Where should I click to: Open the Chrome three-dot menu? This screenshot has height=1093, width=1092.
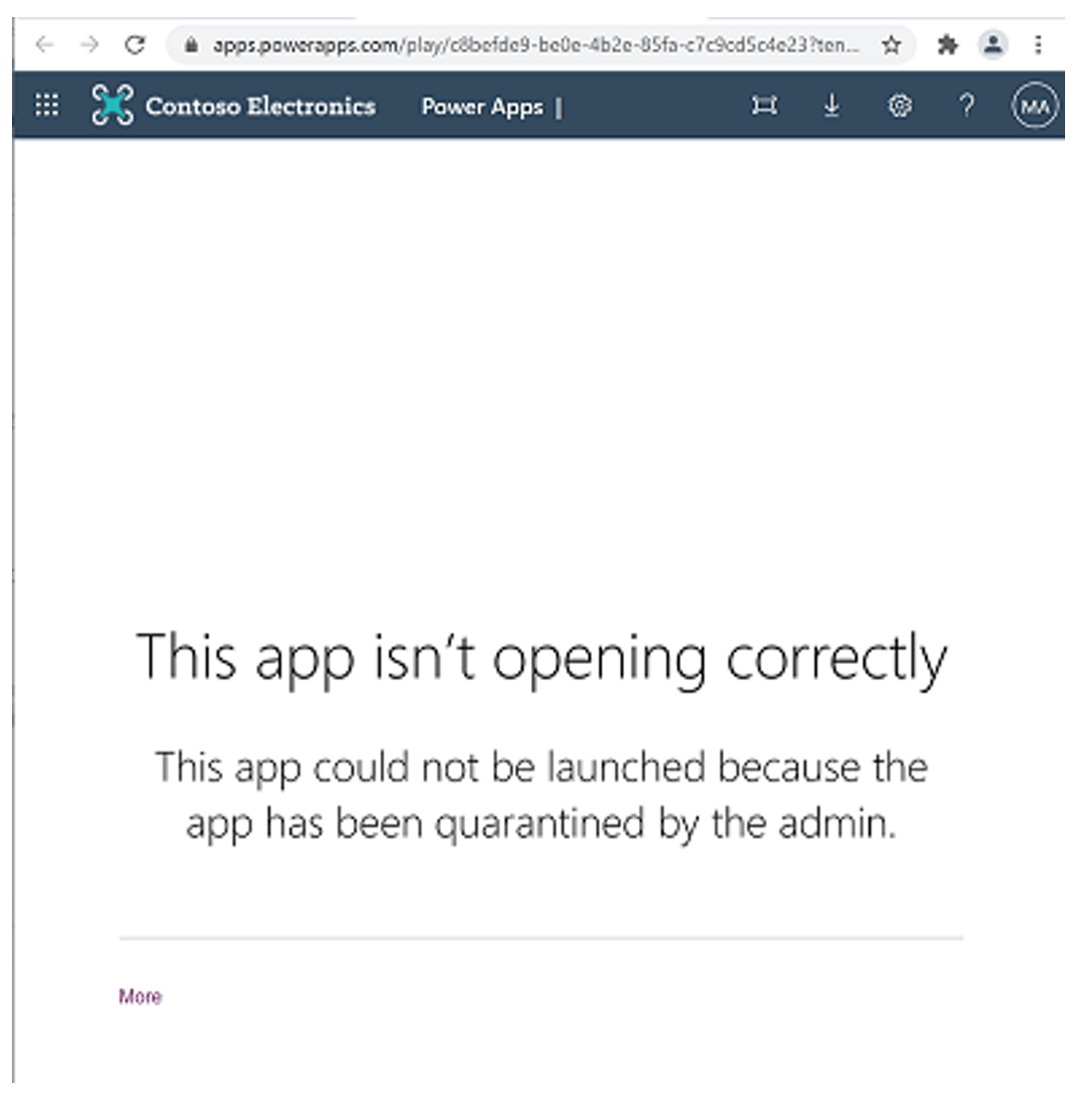tap(1038, 45)
